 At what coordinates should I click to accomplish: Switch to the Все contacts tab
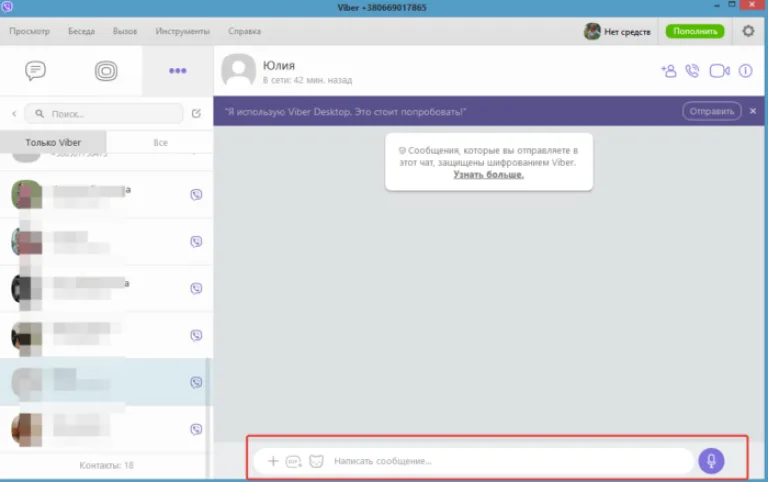coord(160,143)
